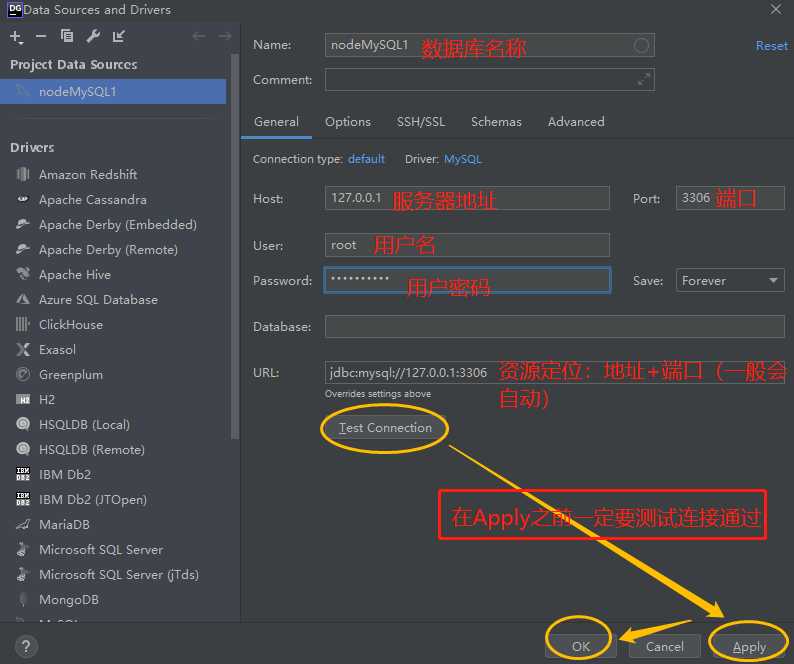The width and height of the screenshot is (794, 664).
Task: Click the Test Connection button
Action: (x=385, y=428)
